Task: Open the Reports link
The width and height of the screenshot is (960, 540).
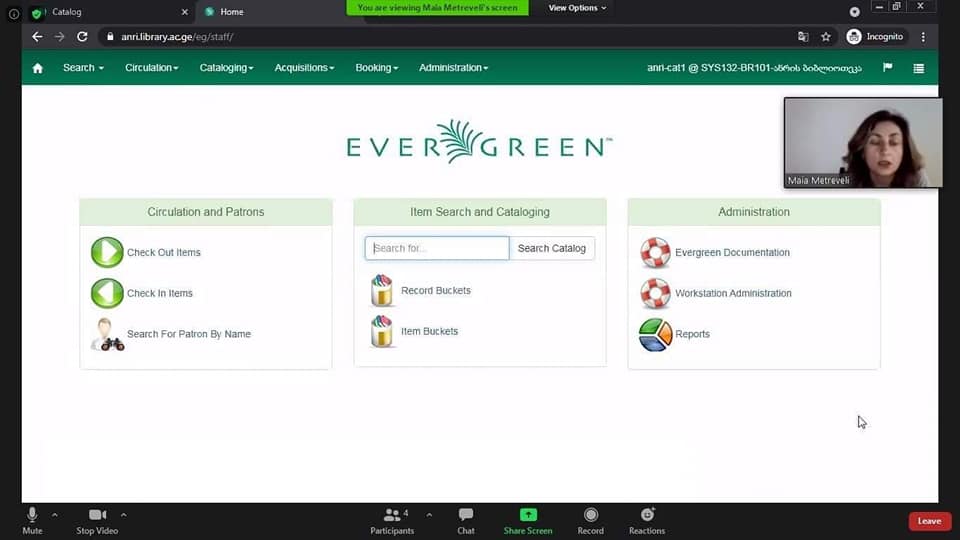Action: (692, 334)
